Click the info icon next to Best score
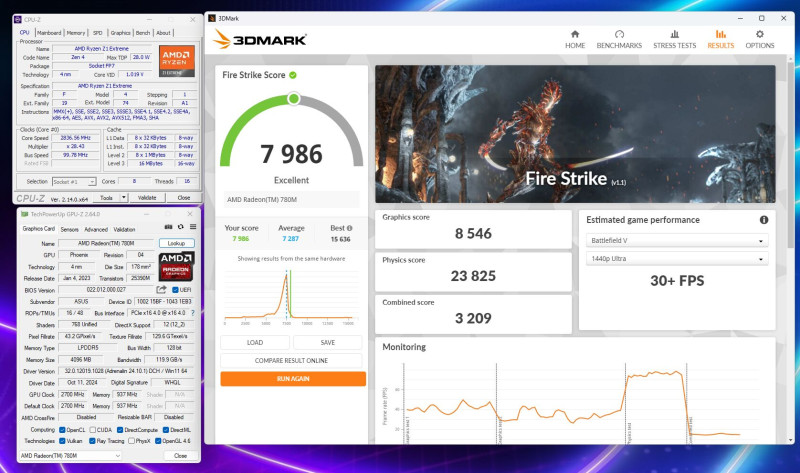 click(349, 228)
